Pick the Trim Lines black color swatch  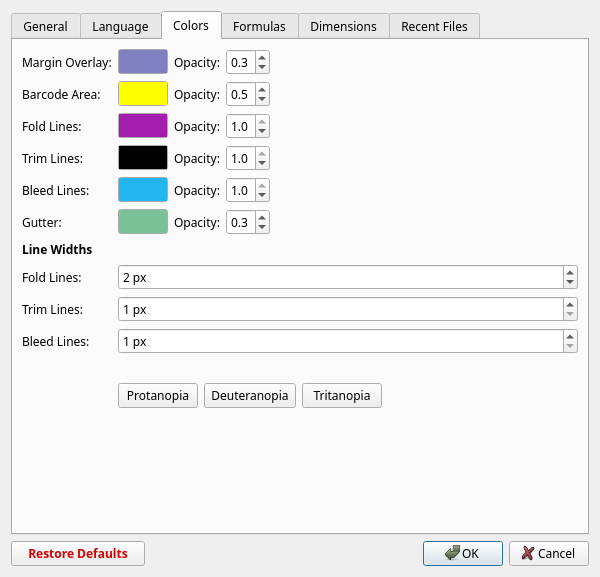coord(143,159)
